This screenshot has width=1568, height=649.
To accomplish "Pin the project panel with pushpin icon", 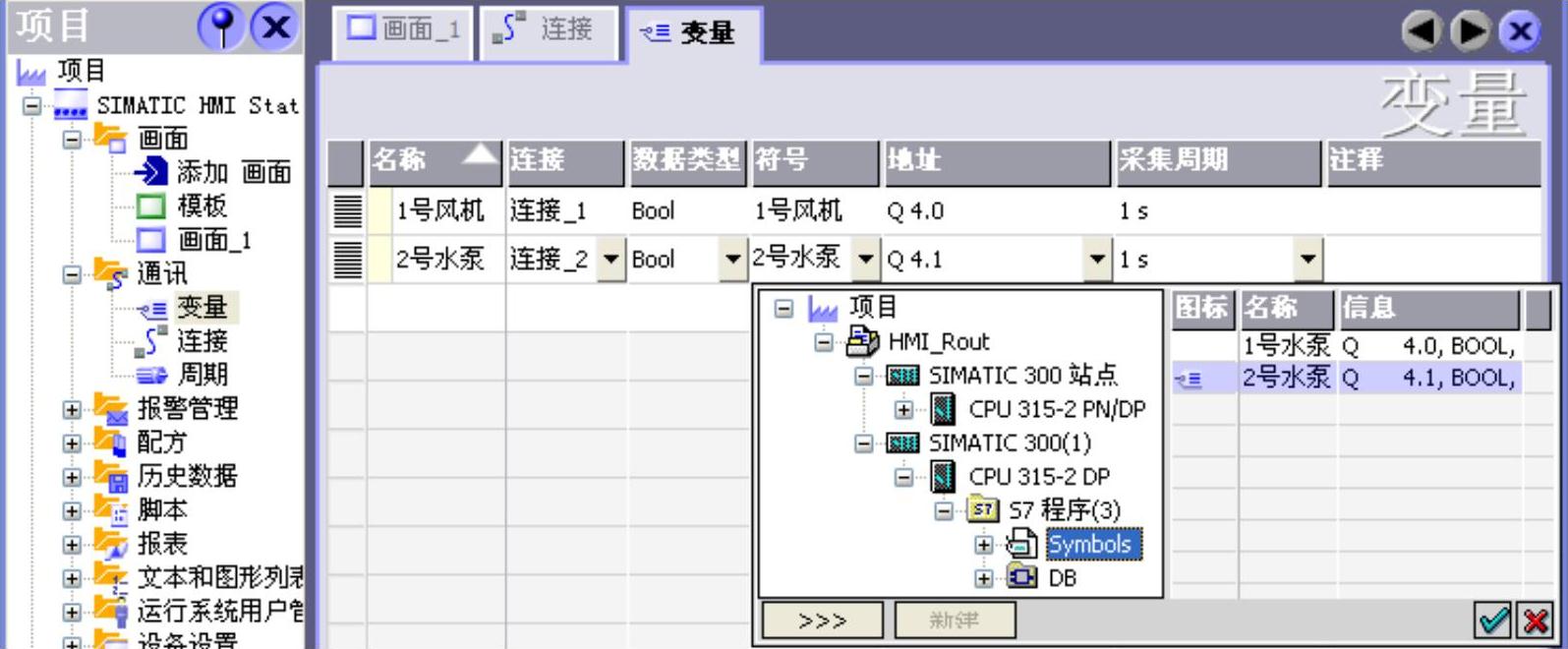I will pyautogui.click(x=221, y=27).
